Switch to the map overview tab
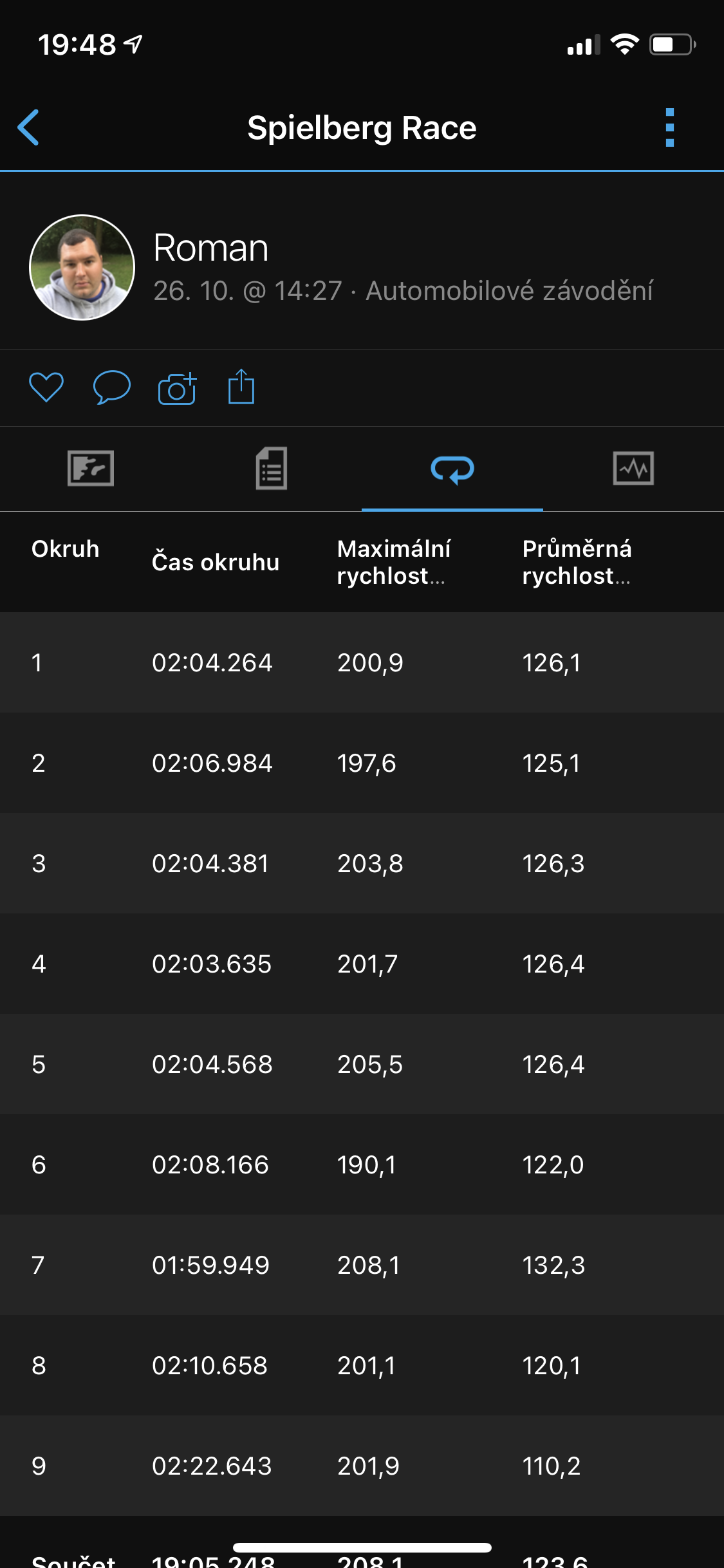This screenshot has height=1568, width=724. [91, 468]
